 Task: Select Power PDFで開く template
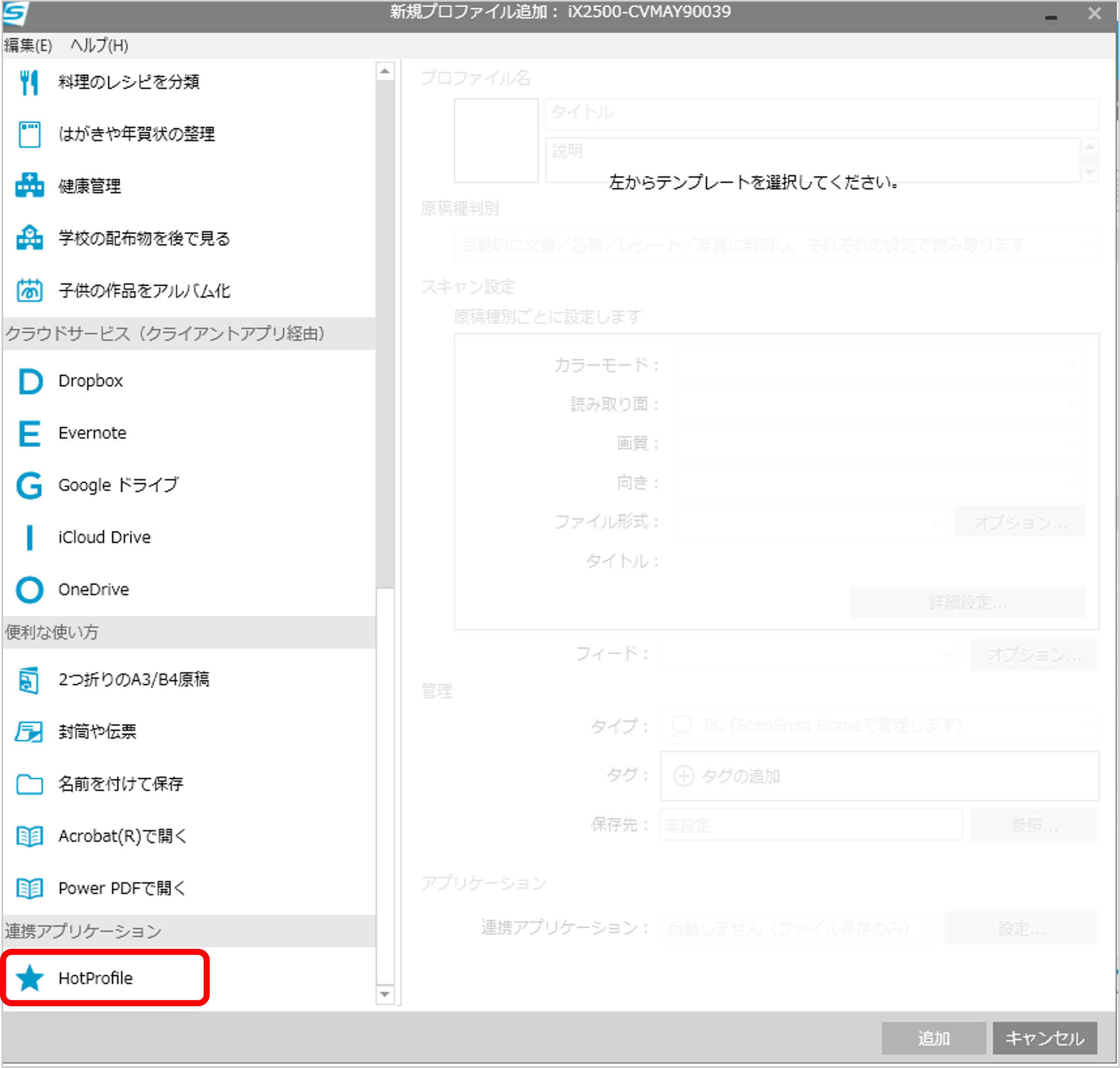[x=122, y=888]
